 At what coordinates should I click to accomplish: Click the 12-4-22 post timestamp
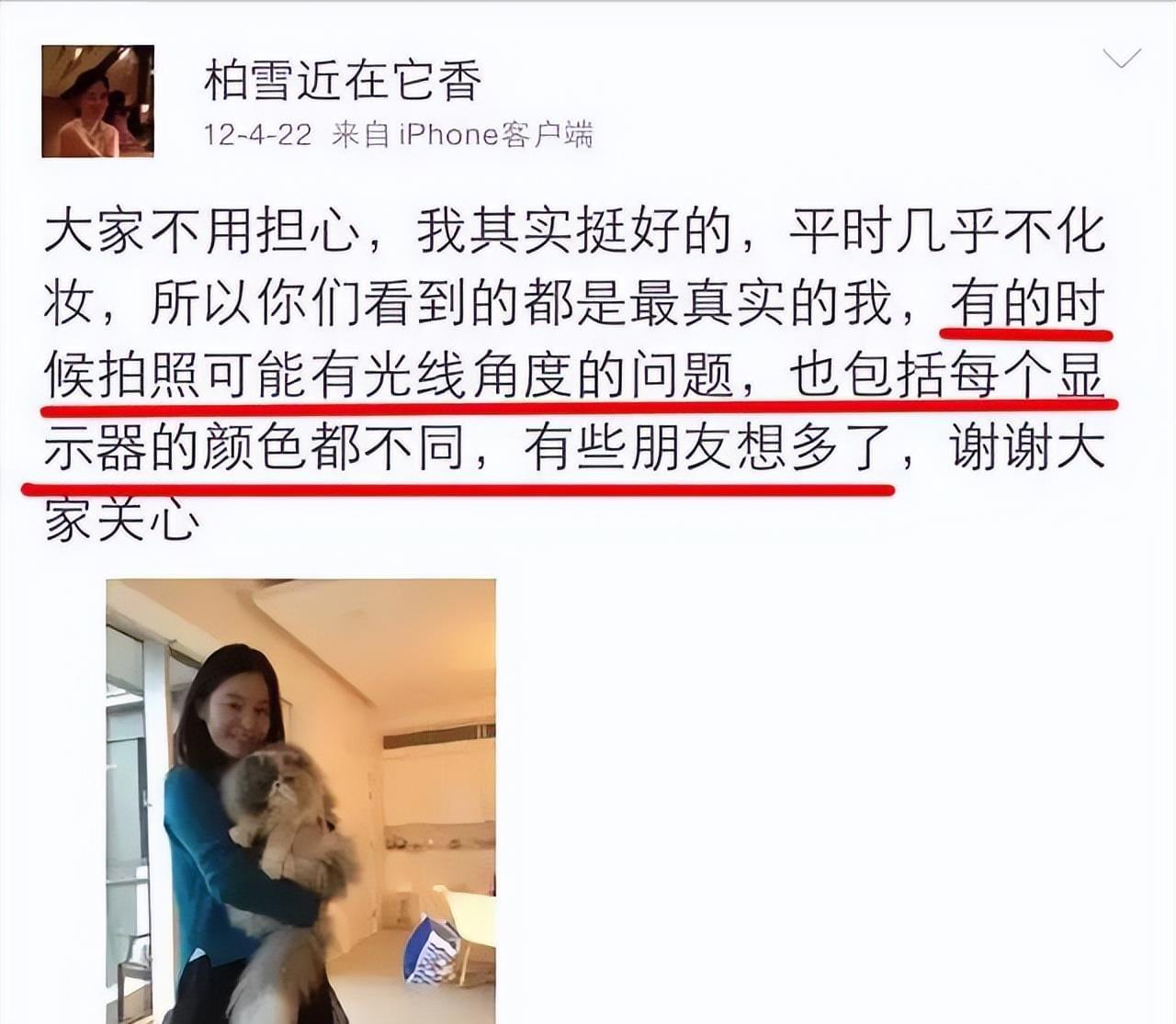pyautogui.click(x=257, y=135)
